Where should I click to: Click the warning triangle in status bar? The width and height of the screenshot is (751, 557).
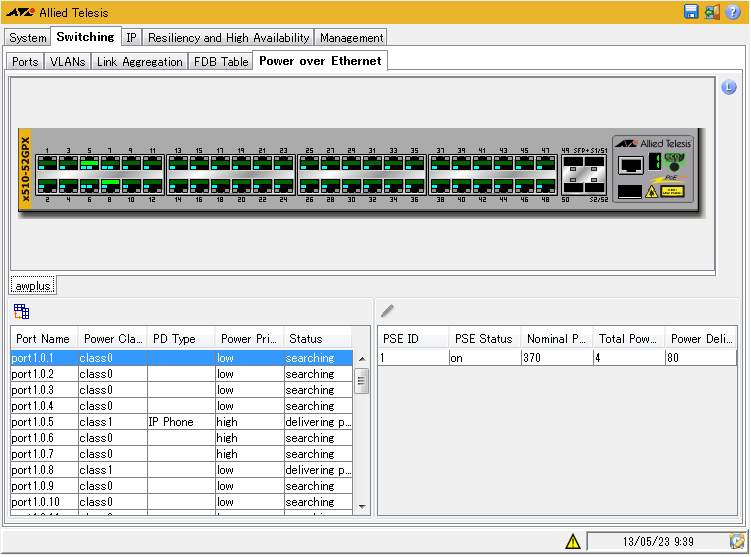pos(573,541)
